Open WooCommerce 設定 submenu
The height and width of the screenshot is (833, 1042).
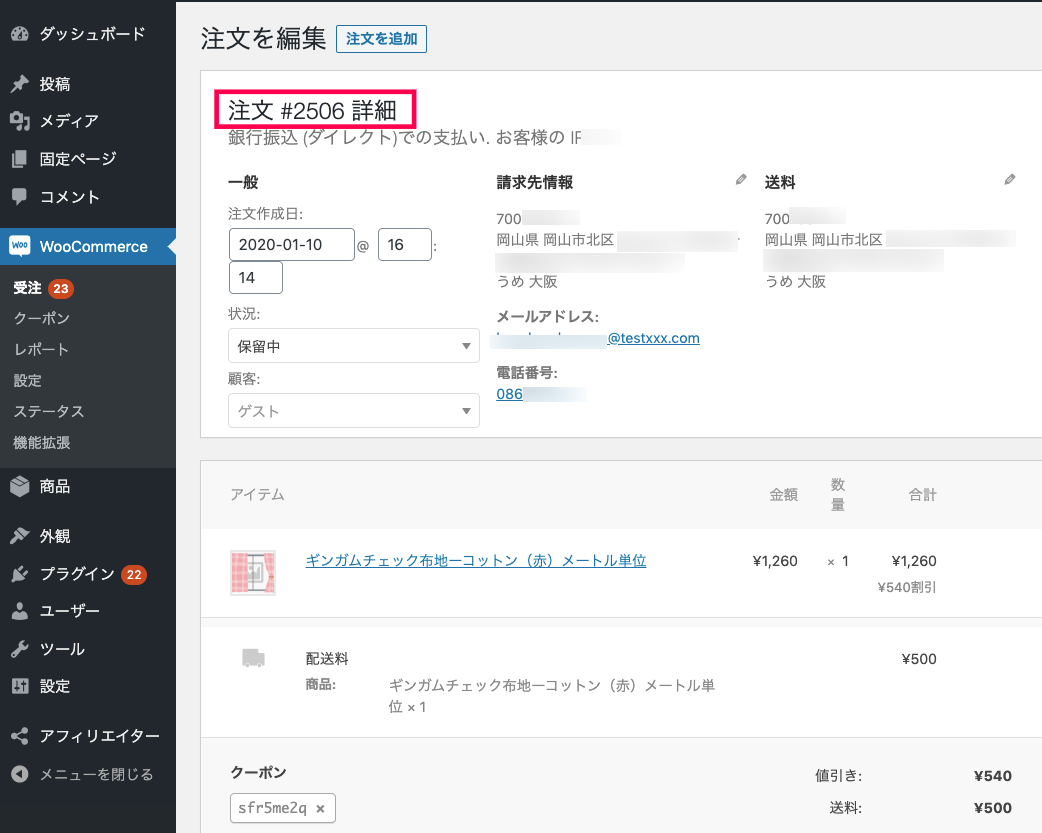(27, 380)
